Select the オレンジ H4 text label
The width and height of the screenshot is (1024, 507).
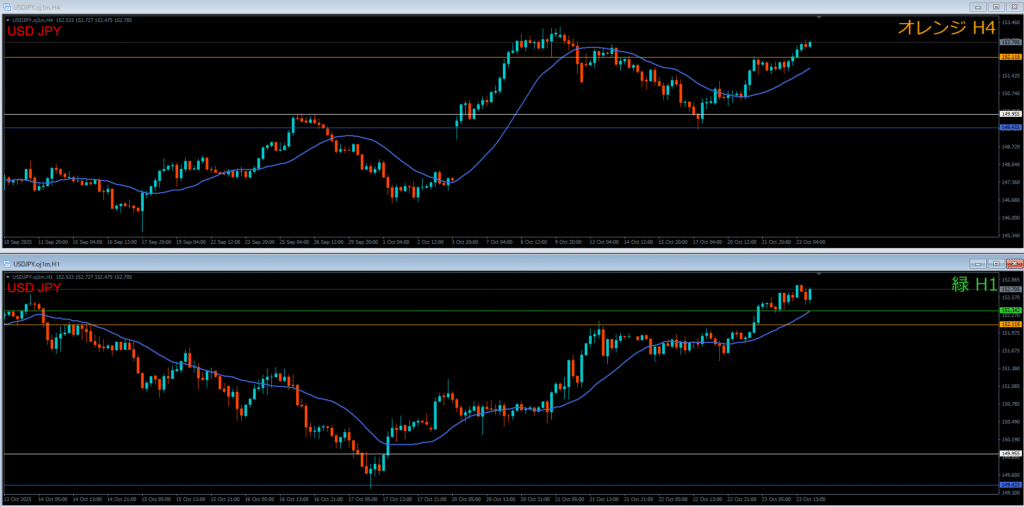tap(932, 29)
